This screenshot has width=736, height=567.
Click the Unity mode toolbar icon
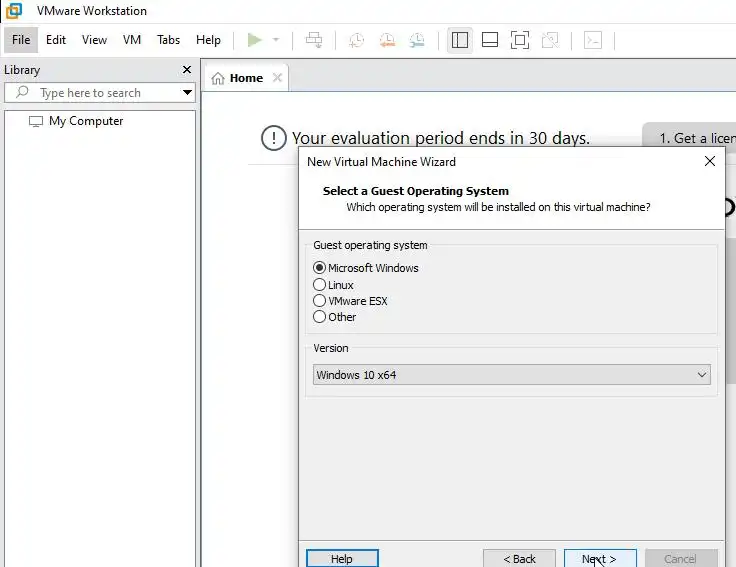coord(550,40)
